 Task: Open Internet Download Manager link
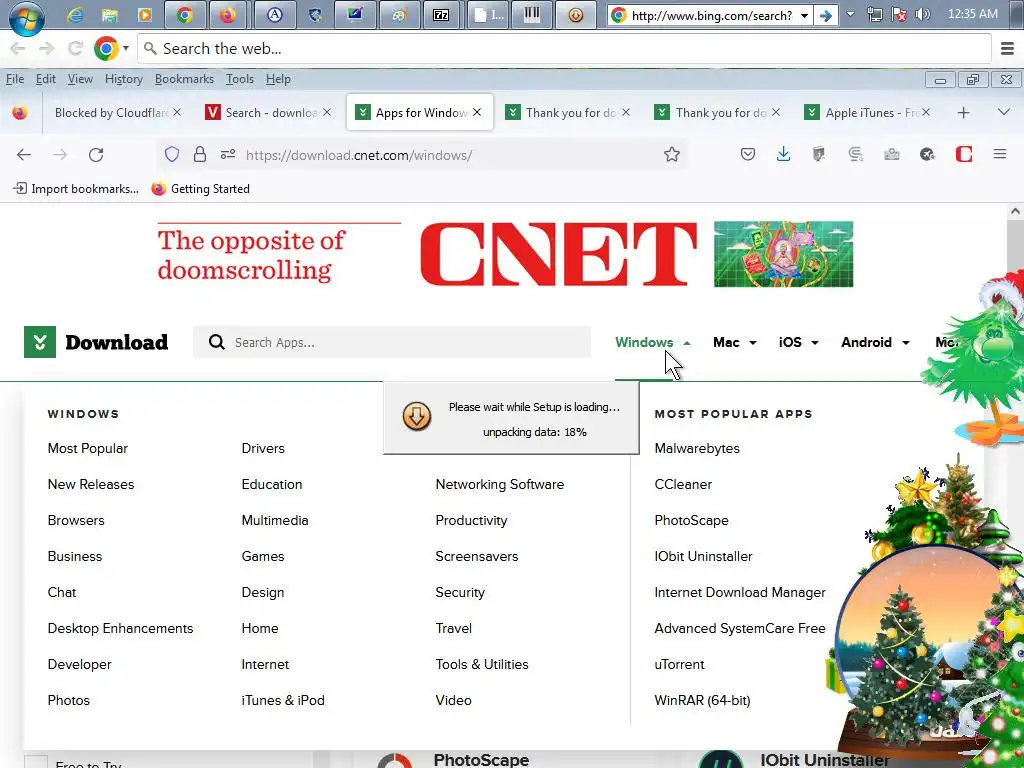click(740, 592)
